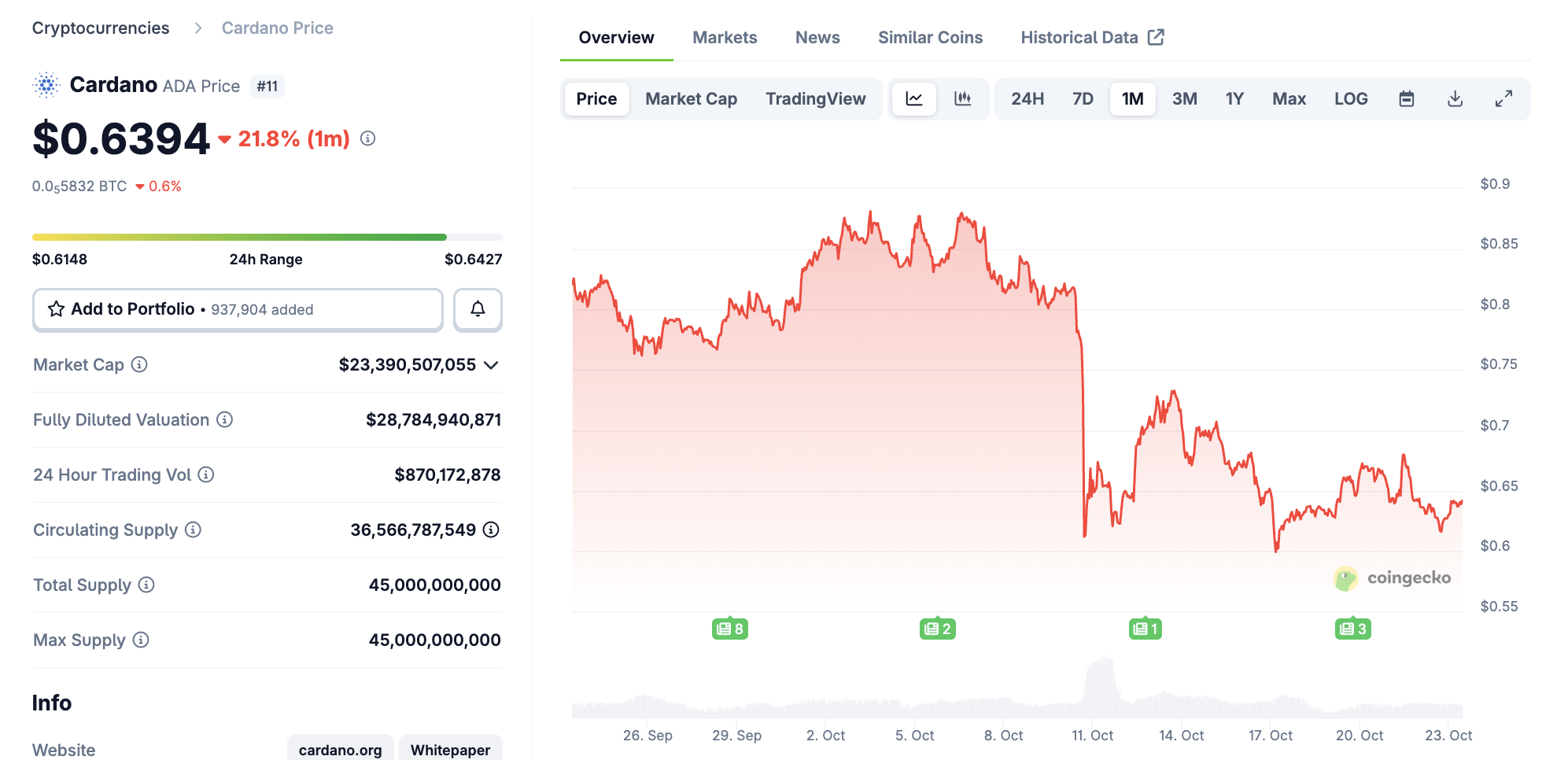Switch to the candlestick chart icon

(963, 98)
